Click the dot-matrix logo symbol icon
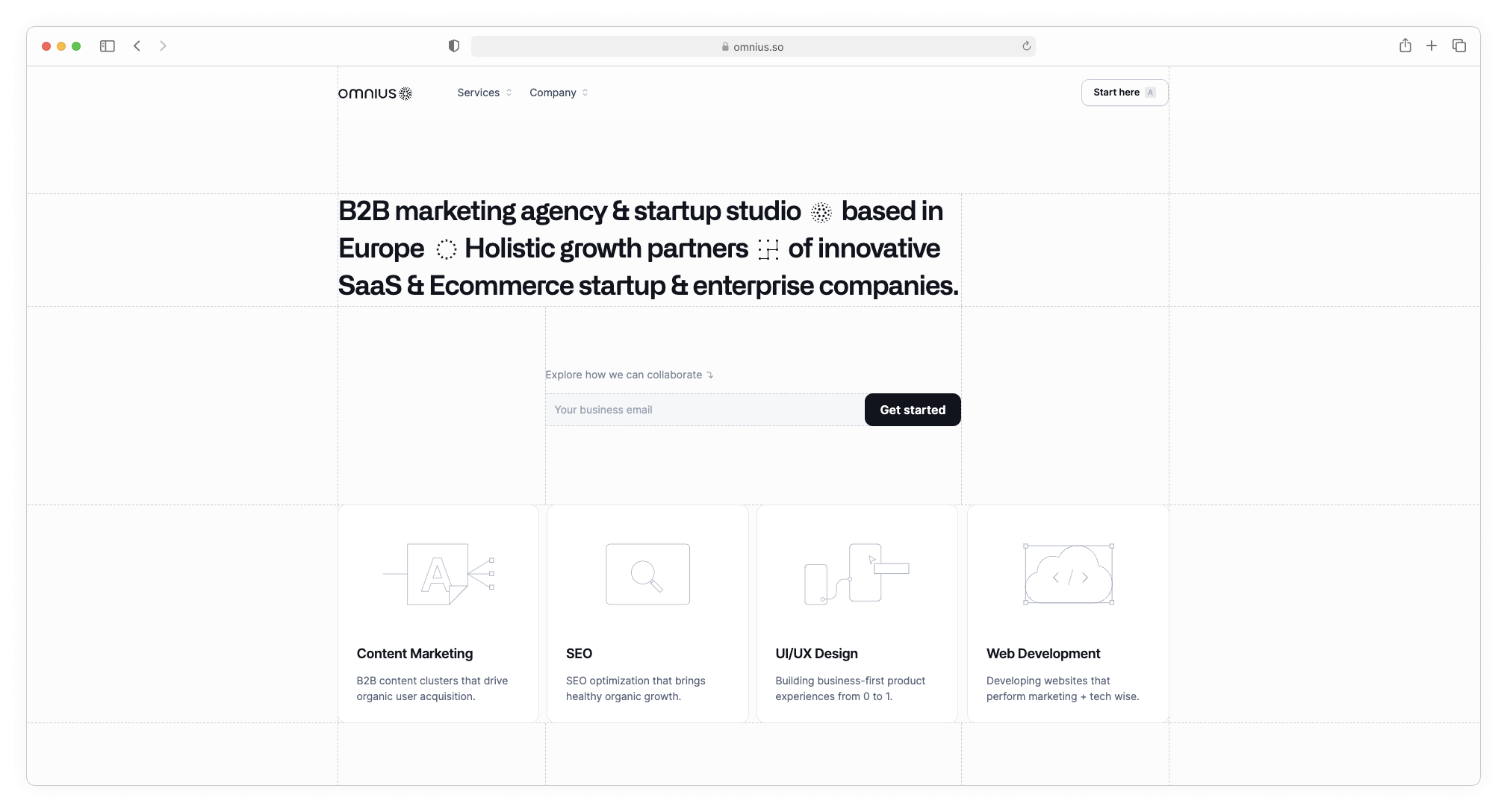The width and height of the screenshot is (1507, 812). click(x=407, y=92)
